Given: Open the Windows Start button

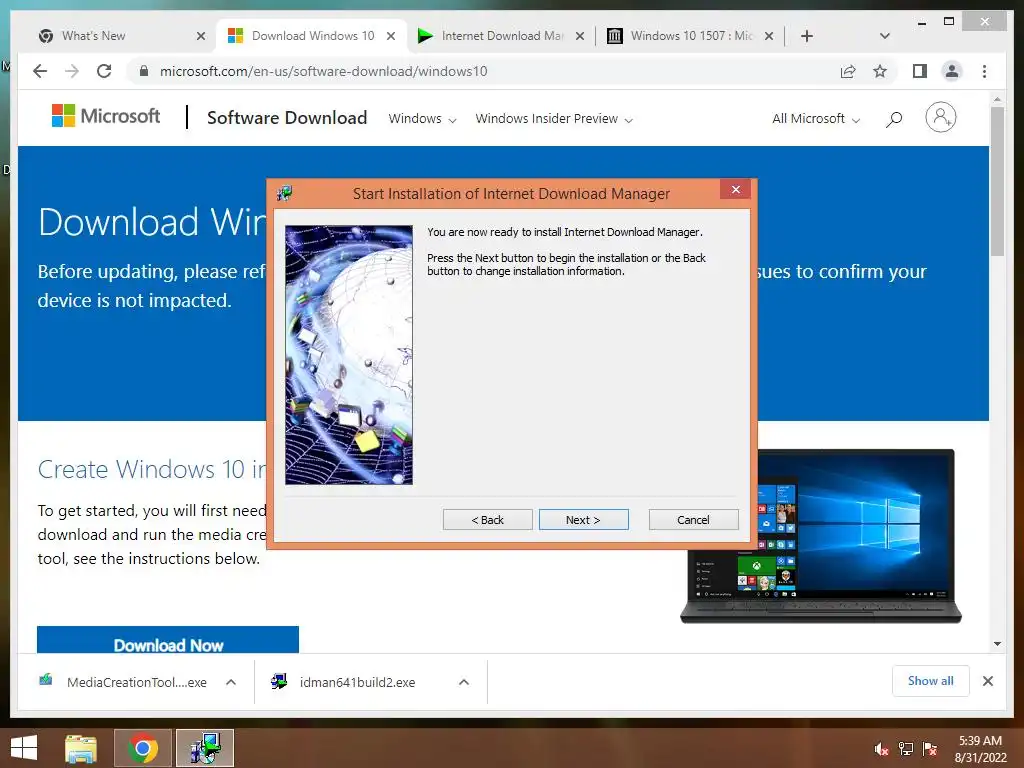Looking at the screenshot, I should [24, 748].
